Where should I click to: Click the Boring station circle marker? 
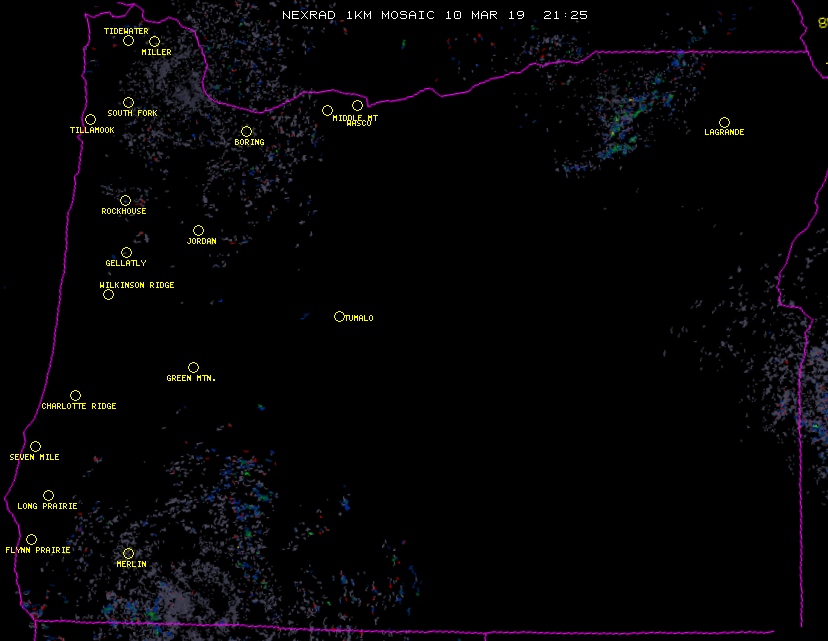coord(246,132)
